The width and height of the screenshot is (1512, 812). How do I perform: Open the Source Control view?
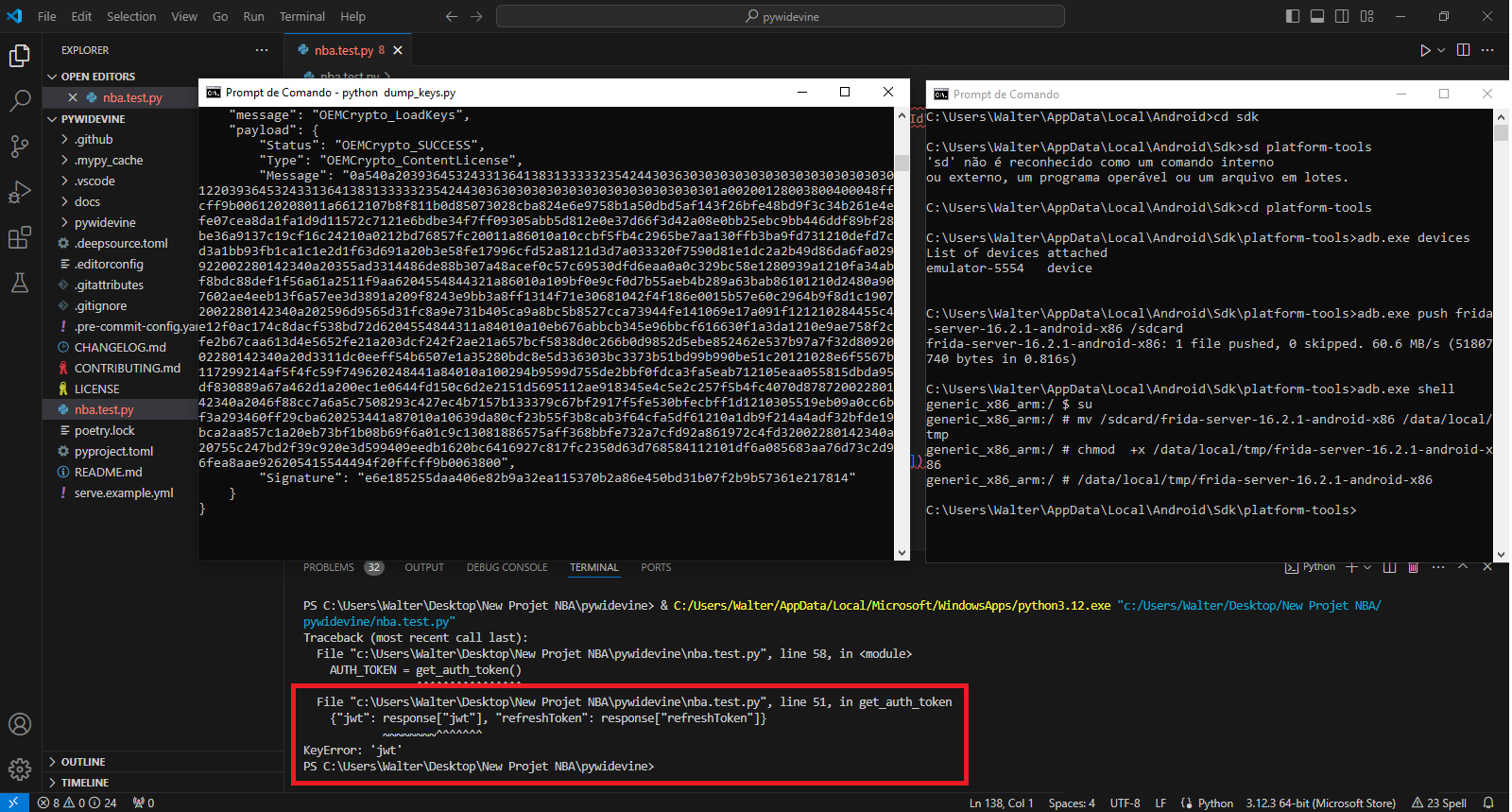(20, 147)
